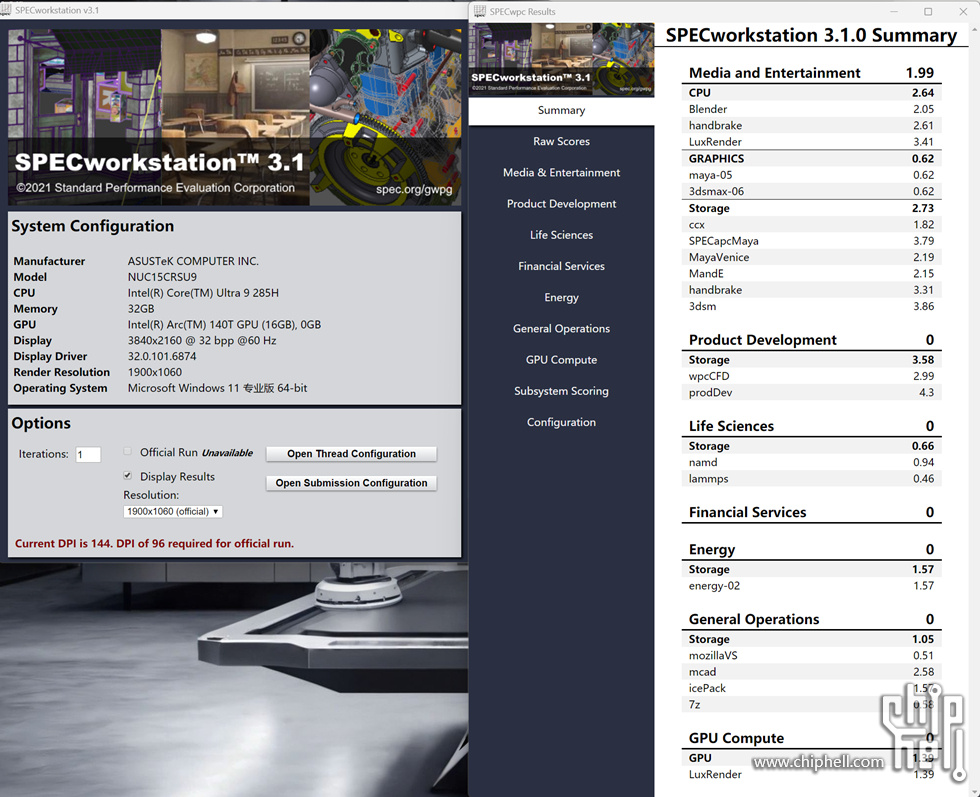Click manufacturer value ASUSTeK COMPUTER INC.
The width and height of the screenshot is (980, 797).
pos(193,261)
